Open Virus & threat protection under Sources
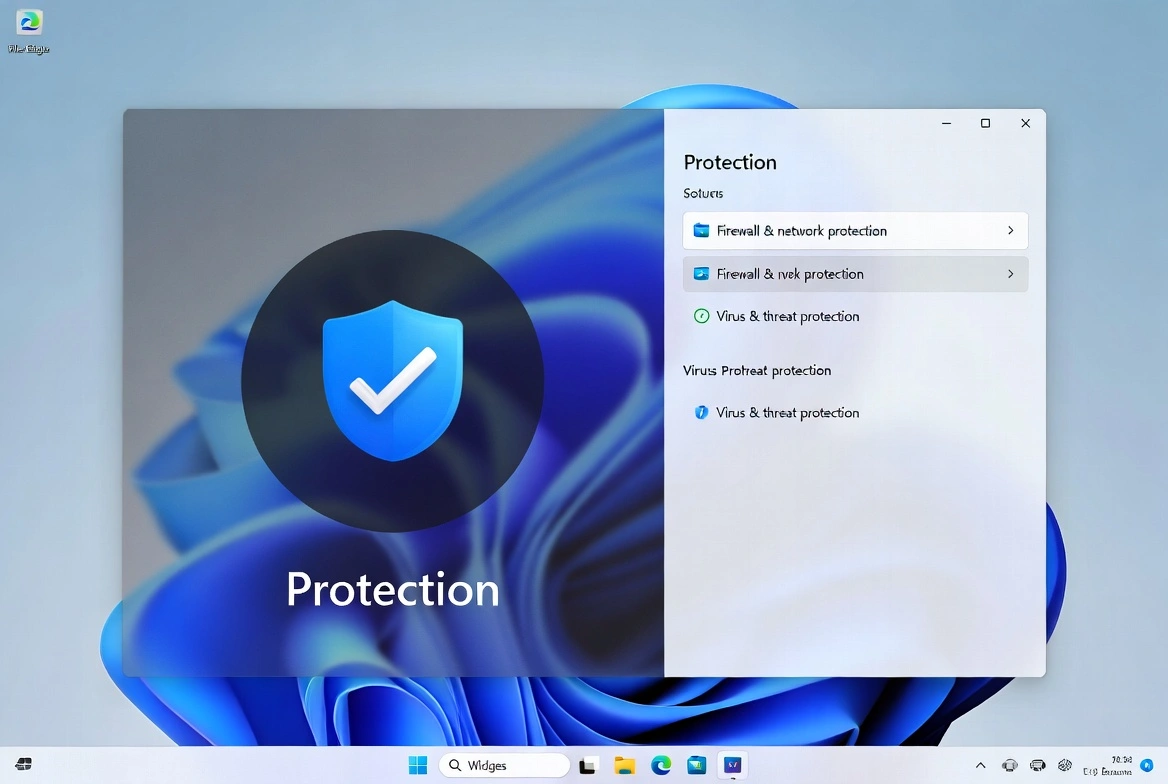The height and width of the screenshot is (784, 1168). point(787,316)
